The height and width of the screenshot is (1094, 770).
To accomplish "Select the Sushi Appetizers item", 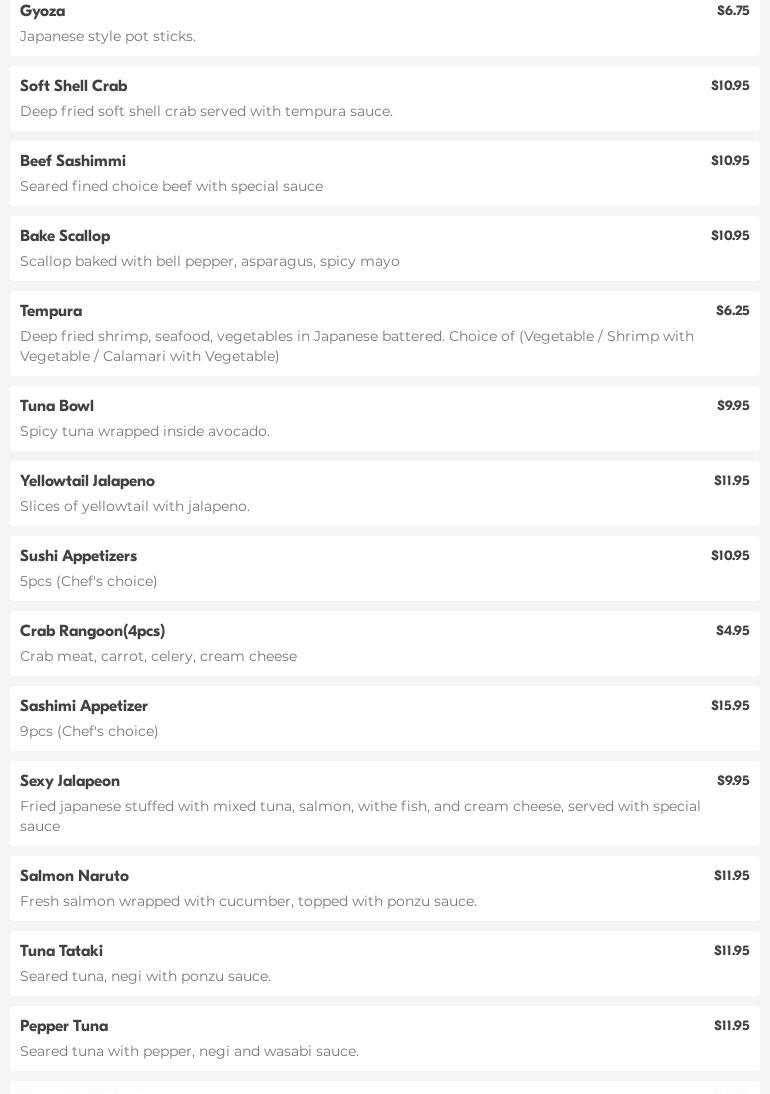I will (x=78, y=556).
